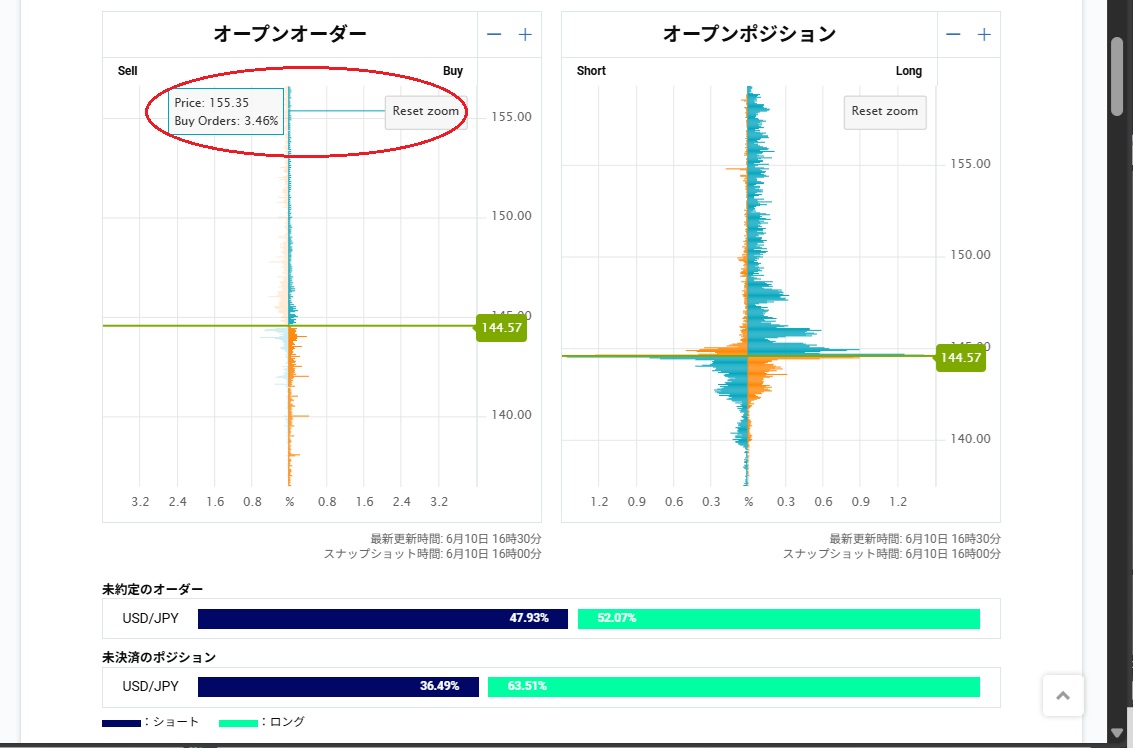1133x748 pixels.
Task: Click the 155.00 axis label on positions chart
Action: 970,164
